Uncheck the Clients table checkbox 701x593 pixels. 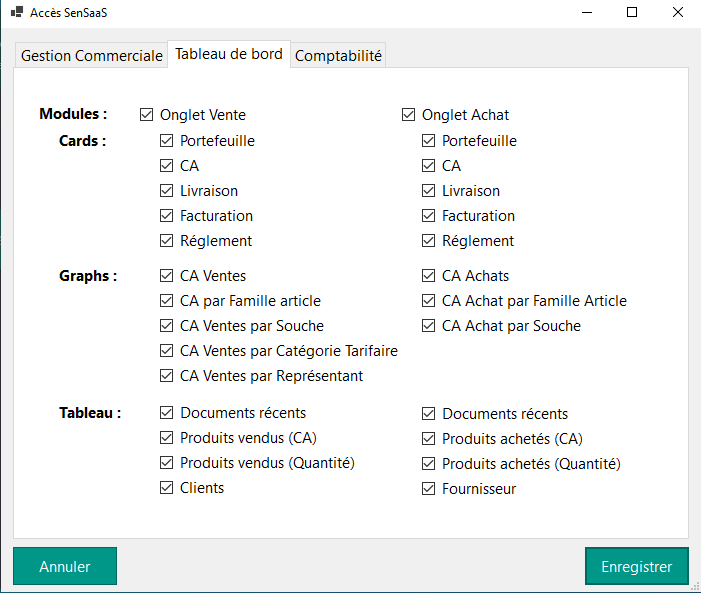coord(167,488)
